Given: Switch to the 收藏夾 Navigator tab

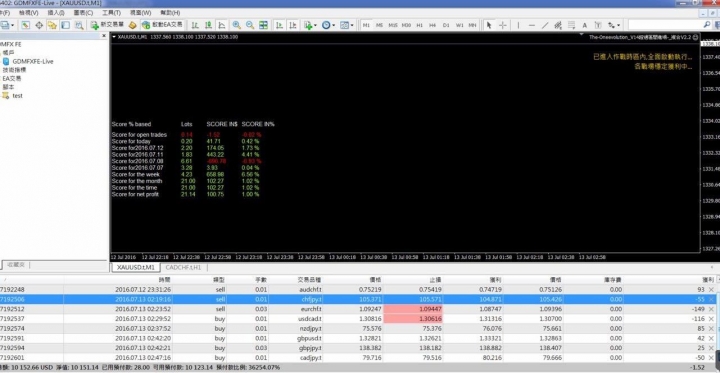Looking at the screenshot, I should pos(17,265).
